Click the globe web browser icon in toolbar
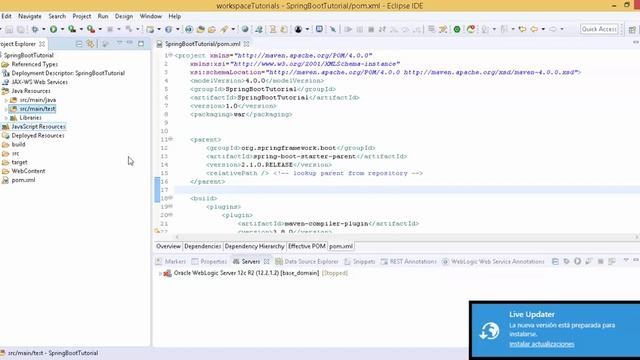 click(x=245, y=29)
